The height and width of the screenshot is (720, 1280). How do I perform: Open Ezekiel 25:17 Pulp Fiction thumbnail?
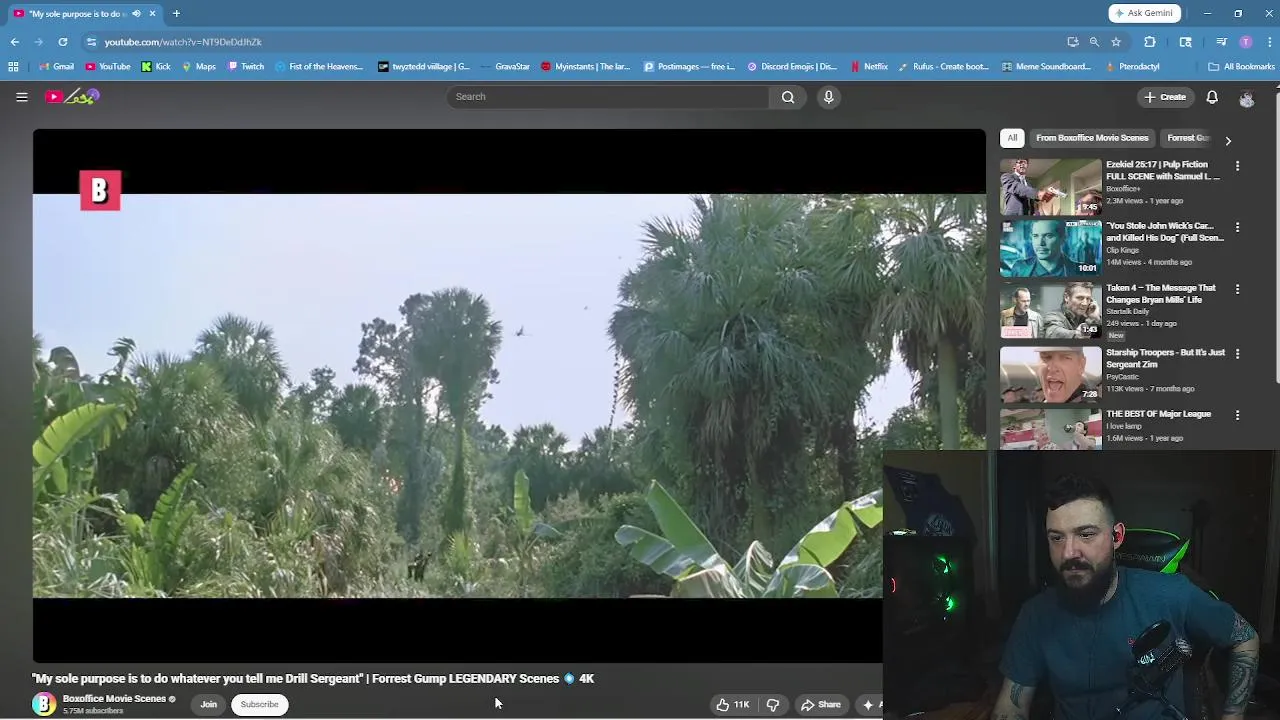click(x=1051, y=187)
